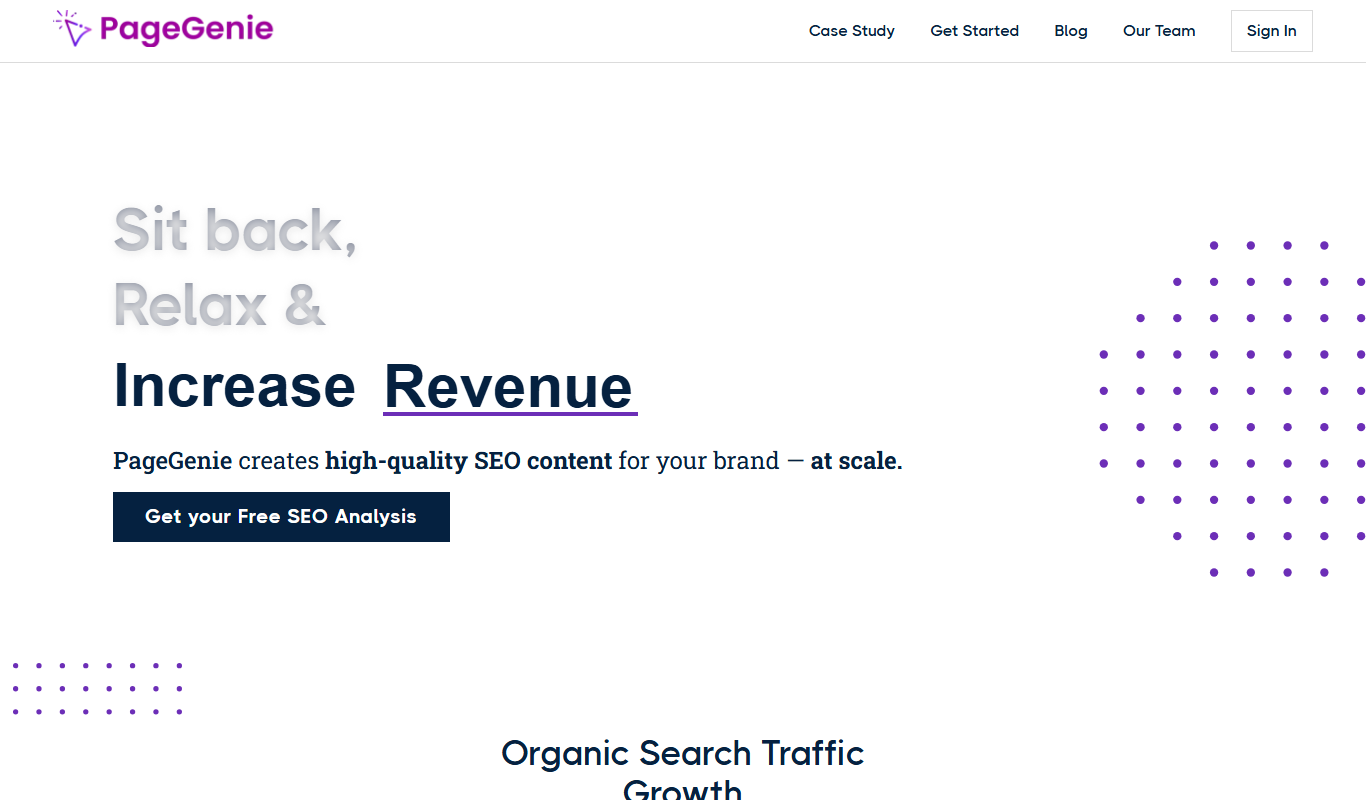
Task: Click the underlined word Revenue in the headline
Action: coord(510,386)
